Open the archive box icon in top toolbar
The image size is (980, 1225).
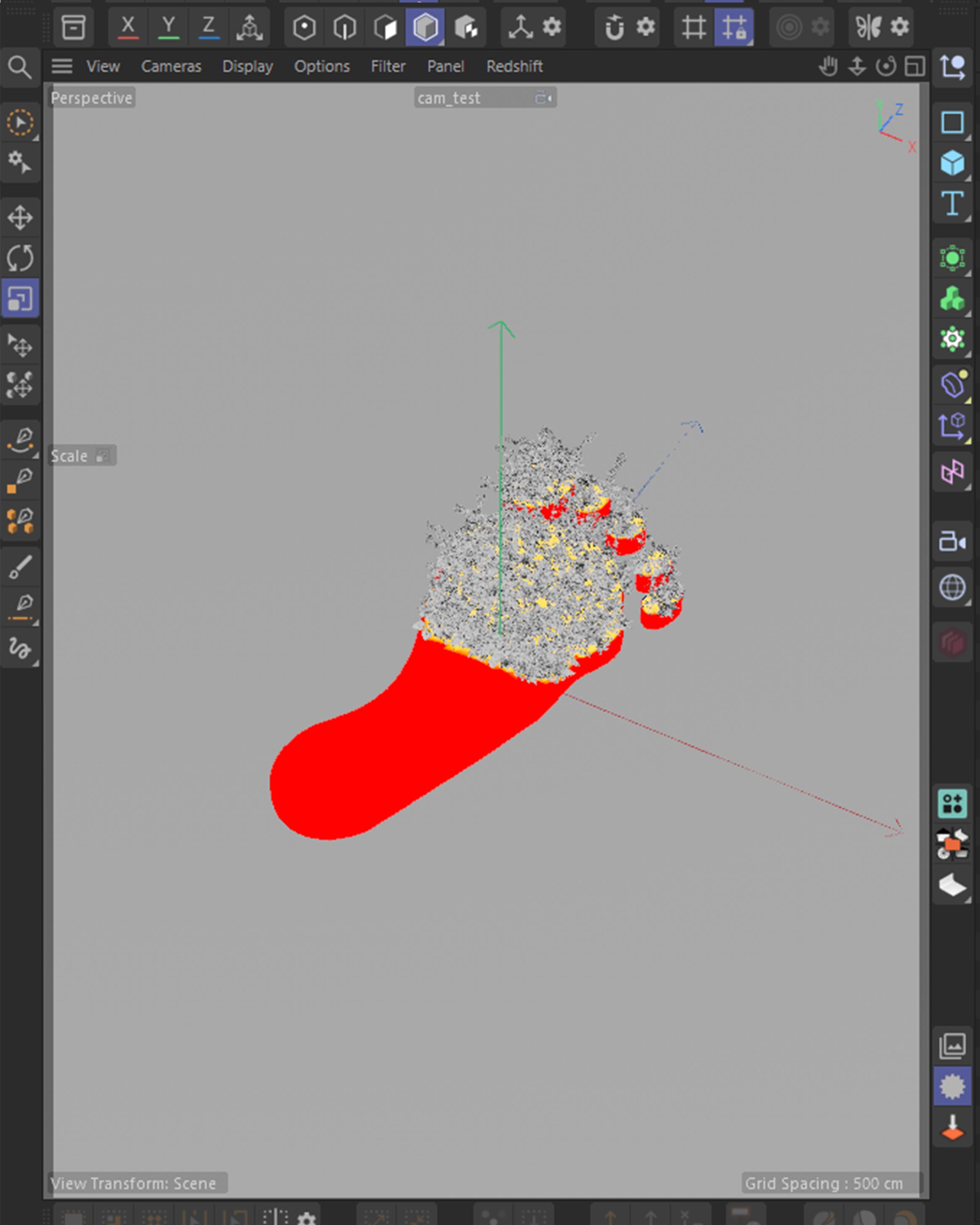(x=73, y=27)
